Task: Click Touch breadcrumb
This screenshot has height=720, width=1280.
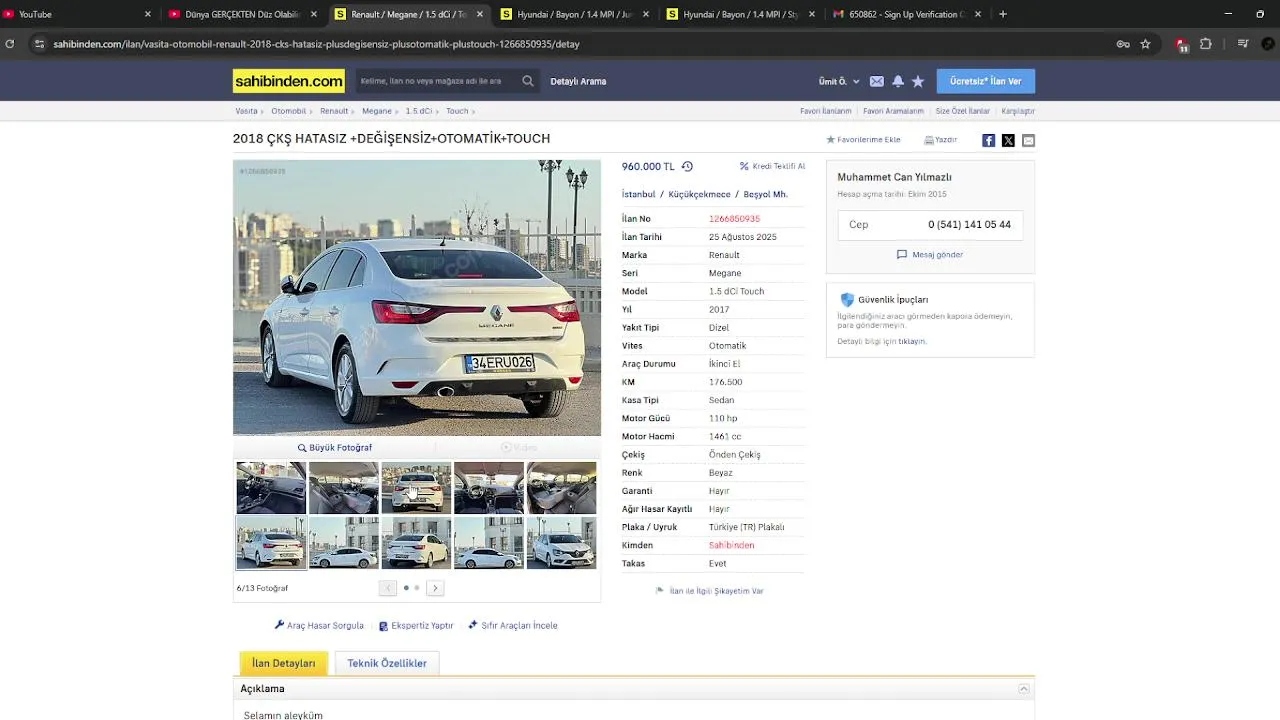Action: [457, 111]
